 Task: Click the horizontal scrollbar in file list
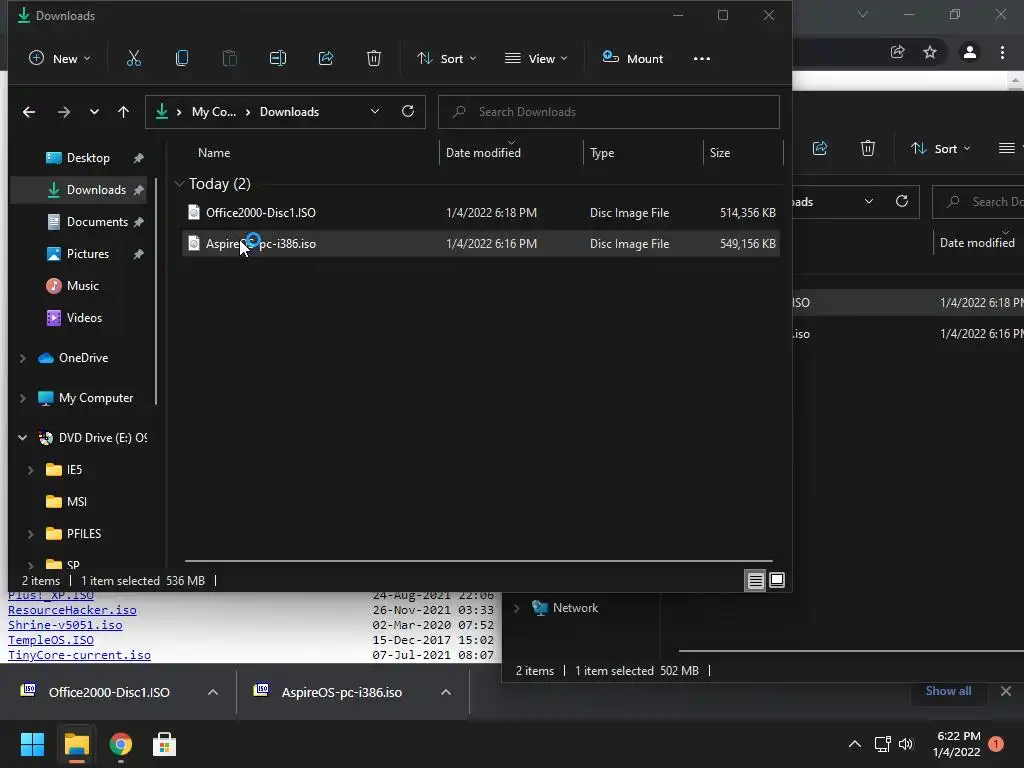(479, 560)
